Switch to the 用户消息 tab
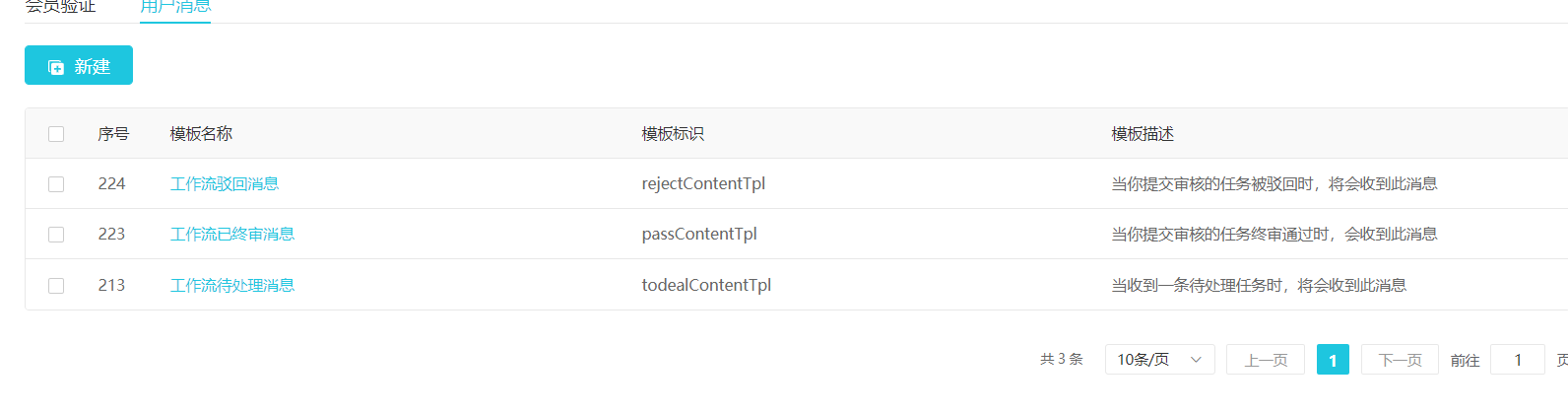The width and height of the screenshot is (1568, 414). point(175,7)
